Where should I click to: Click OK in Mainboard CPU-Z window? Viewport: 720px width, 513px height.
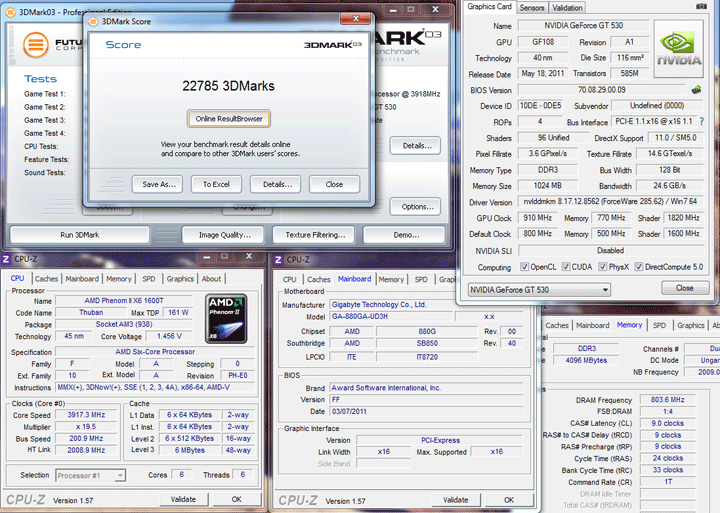[x=509, y=500]
